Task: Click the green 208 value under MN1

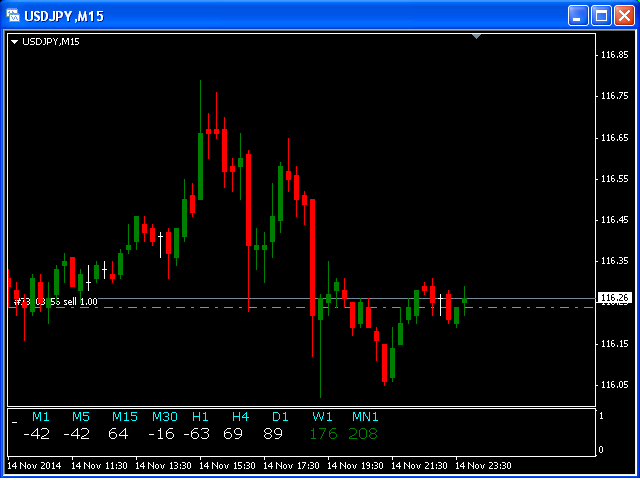Action: point(363,433)
